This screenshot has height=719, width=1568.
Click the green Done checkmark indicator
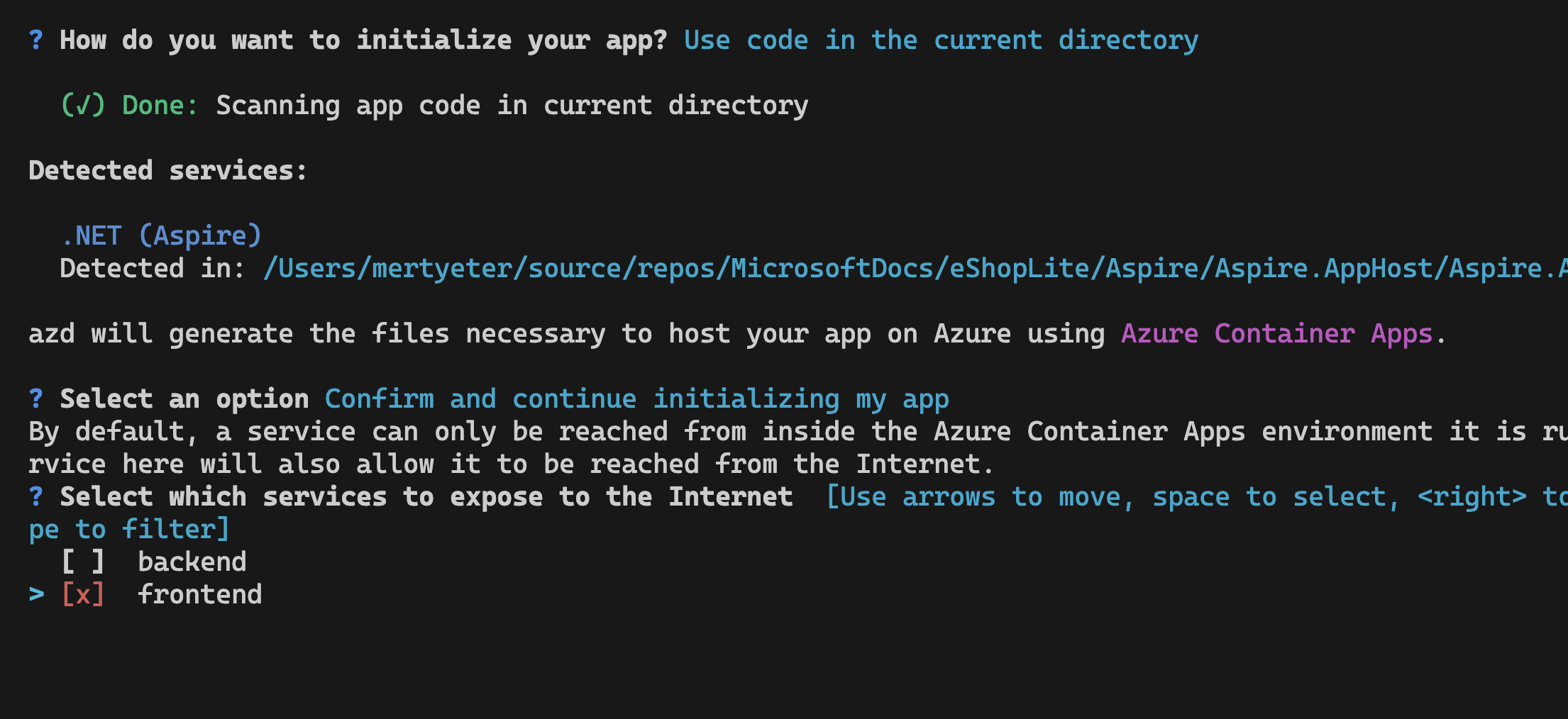pos(83,105)
